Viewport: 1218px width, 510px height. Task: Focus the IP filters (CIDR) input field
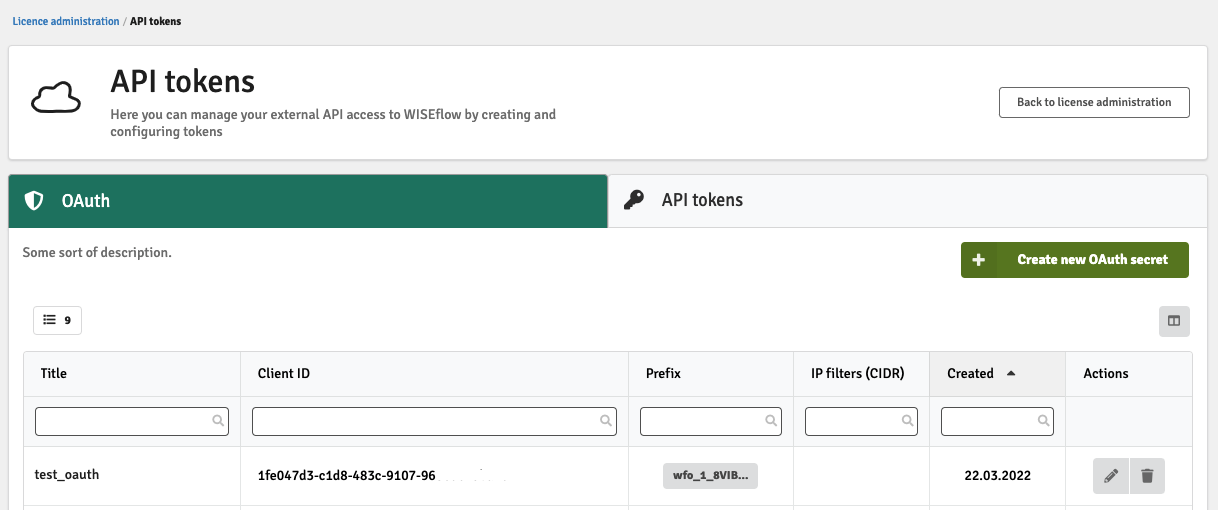(x=861, y=421)
